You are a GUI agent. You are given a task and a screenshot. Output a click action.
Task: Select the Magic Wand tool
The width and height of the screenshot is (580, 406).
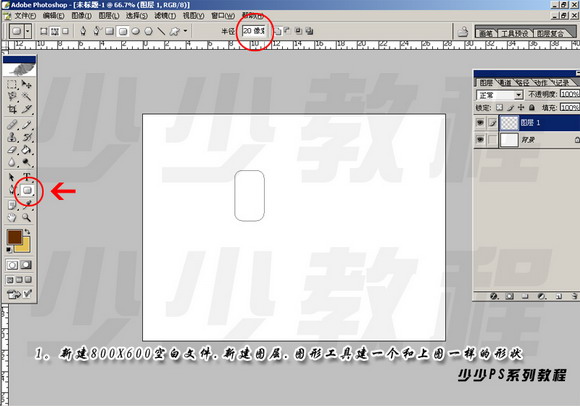click(26, 97)
